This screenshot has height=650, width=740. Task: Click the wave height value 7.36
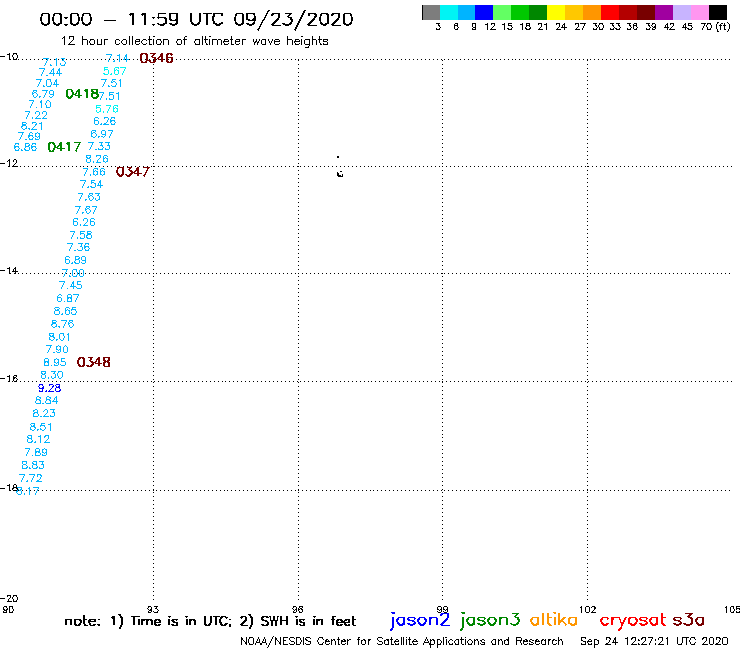tap(78, 247)
